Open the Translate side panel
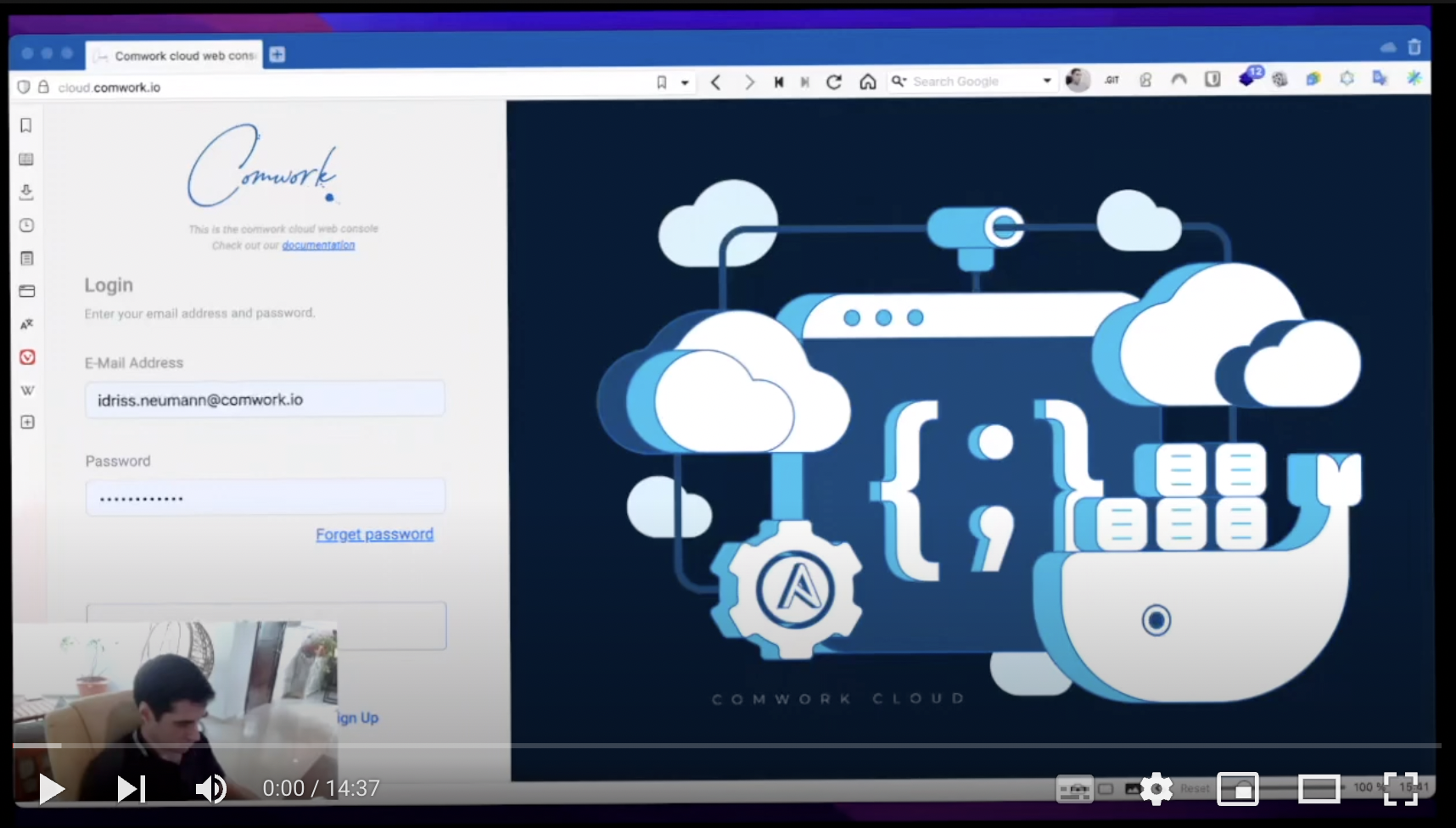This screenshot has width=1456, height=828. 26,324
